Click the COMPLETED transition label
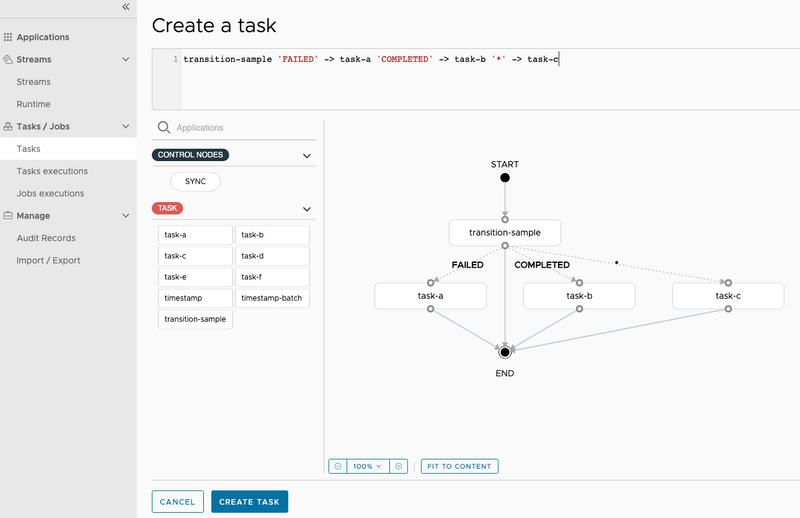 pos(542,265)
